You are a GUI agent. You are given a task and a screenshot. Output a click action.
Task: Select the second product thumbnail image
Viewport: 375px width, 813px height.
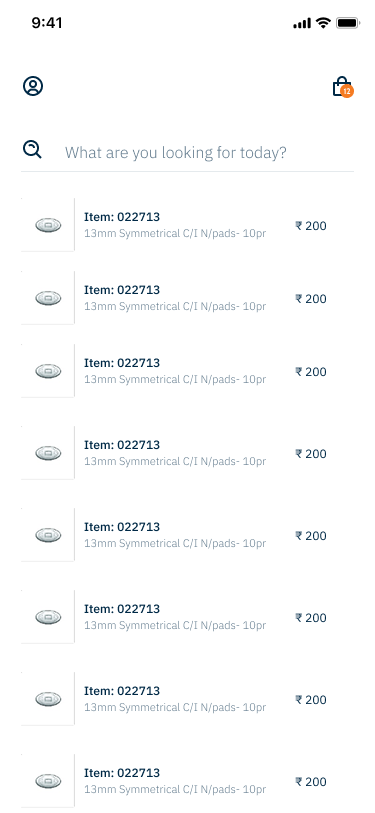pyautogui.click(x=48, y=298)
